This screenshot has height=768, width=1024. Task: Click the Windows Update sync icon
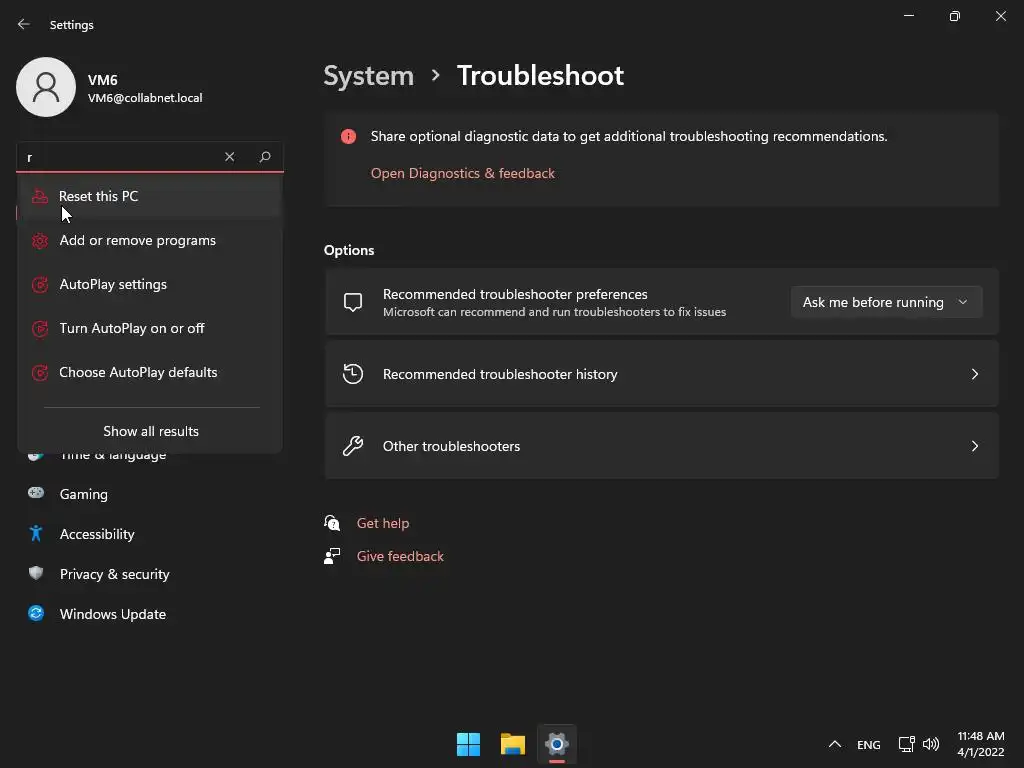(x=36, y=613)
